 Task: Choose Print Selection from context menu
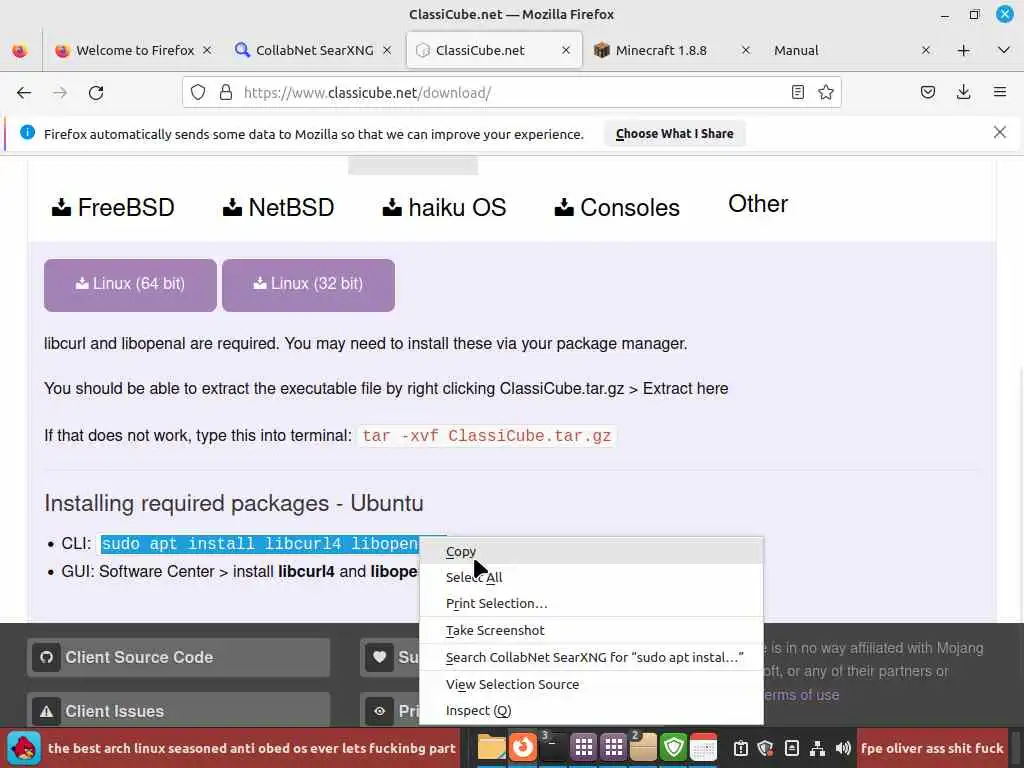[591, 603]
